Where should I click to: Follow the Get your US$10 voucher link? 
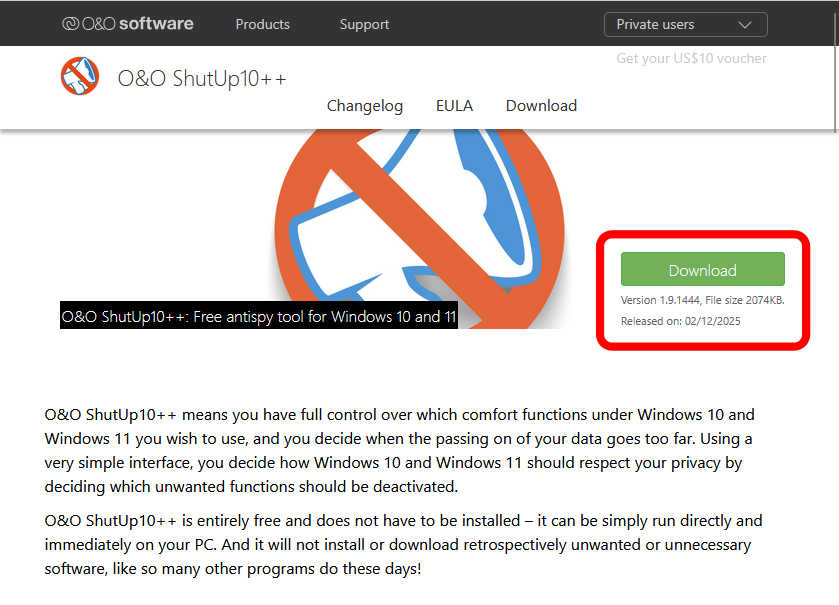[x=691, y=58]
